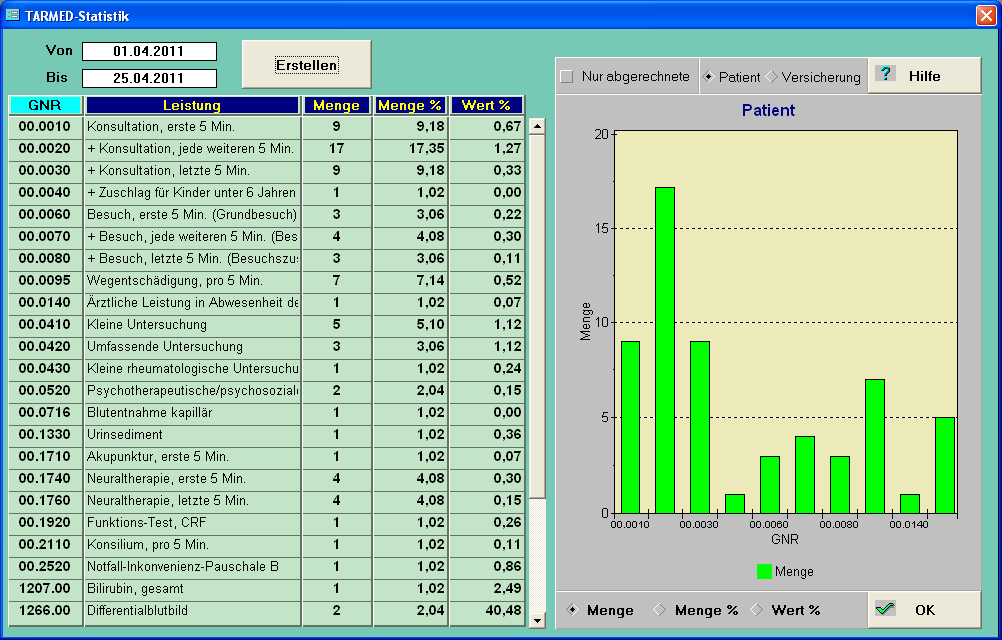Image resolution: width=1002 pixels, height=640 pixels.
Task: Click the table's vertical scrollbar thumb
Action: [x=537, y=316]
